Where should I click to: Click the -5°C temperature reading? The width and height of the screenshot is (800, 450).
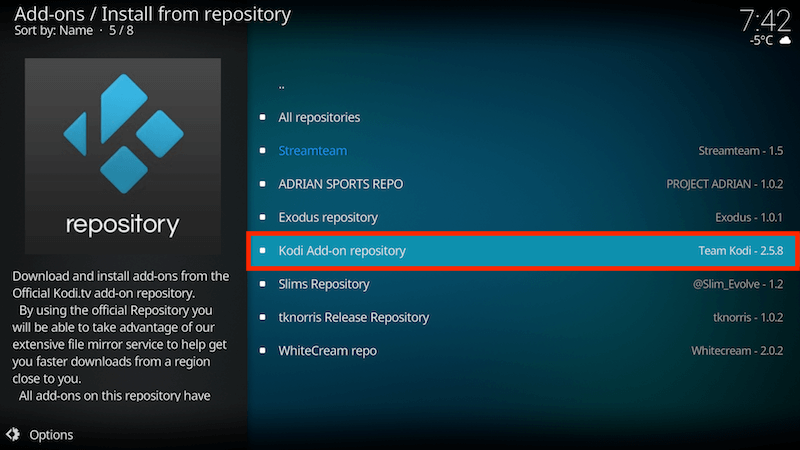coord(761,40)
